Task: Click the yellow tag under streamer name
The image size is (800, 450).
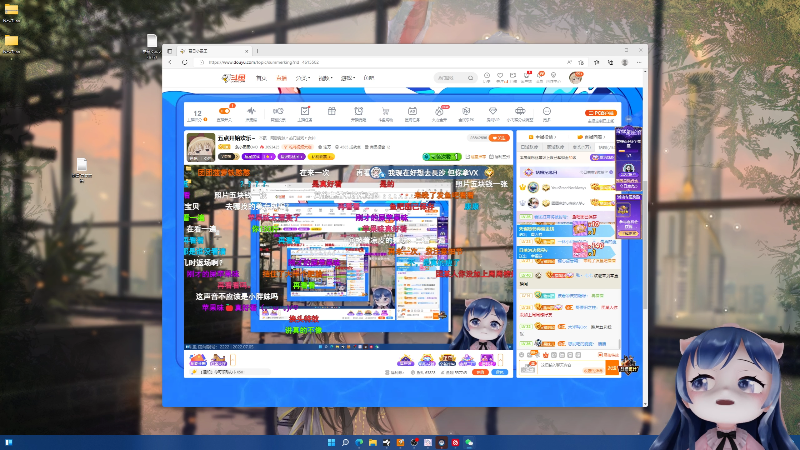Action: [321, 157]
